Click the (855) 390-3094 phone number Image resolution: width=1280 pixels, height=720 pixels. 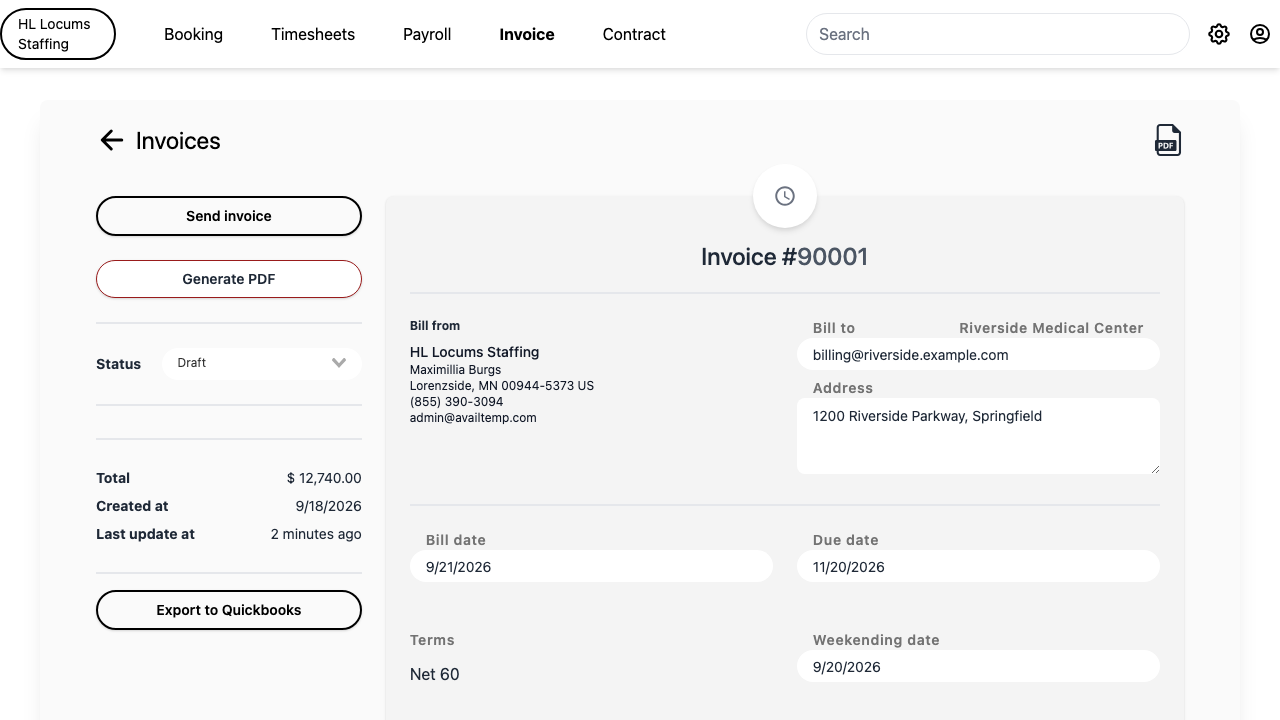[456, 402]
